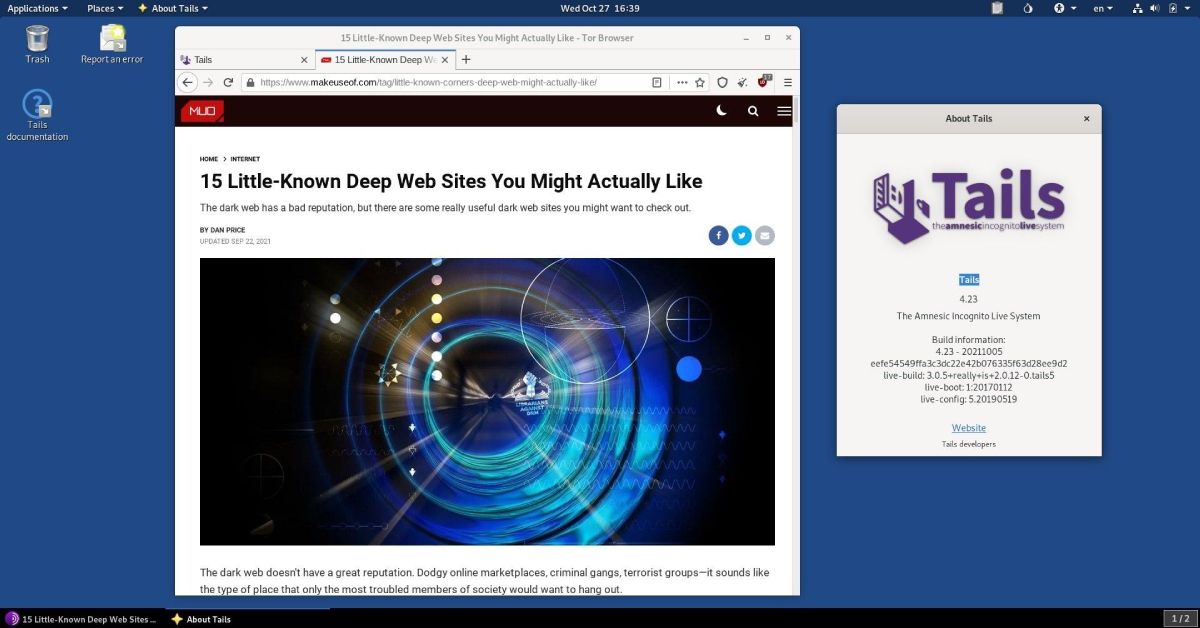Share the article via the Facebook icon
The height and width of the screenshot is (628, 1200).
tap(718, 235)
